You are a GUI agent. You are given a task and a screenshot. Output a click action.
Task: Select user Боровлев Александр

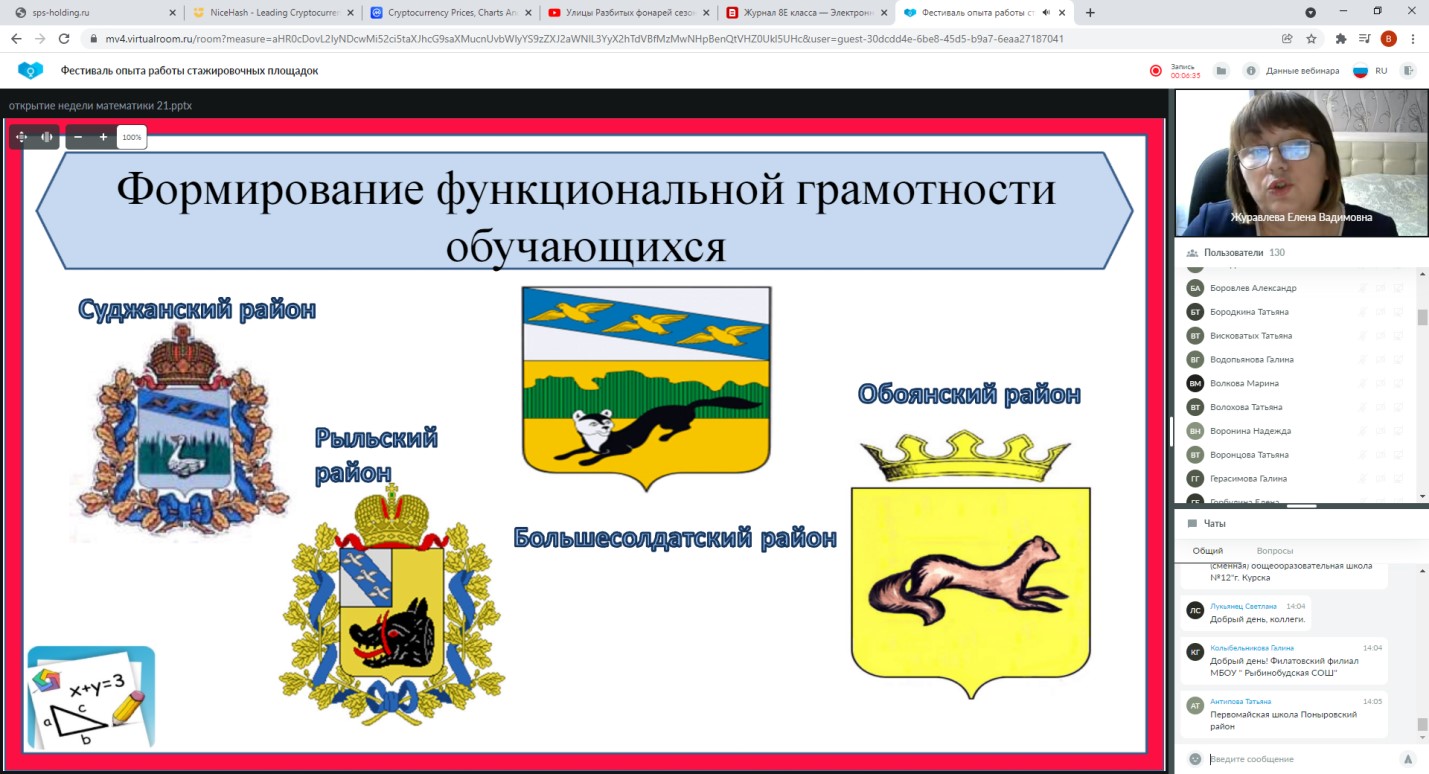pyautogui.click(x=1253, y=288)
